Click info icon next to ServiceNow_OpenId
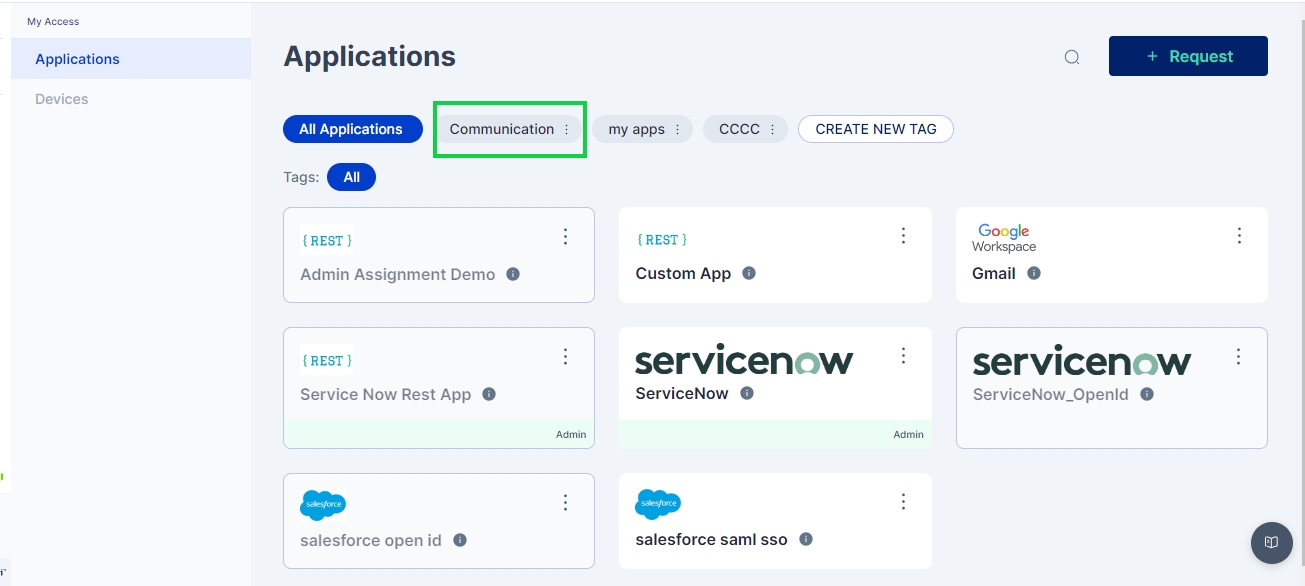This screenshot has width=1305, height=586. [1147, 394]
